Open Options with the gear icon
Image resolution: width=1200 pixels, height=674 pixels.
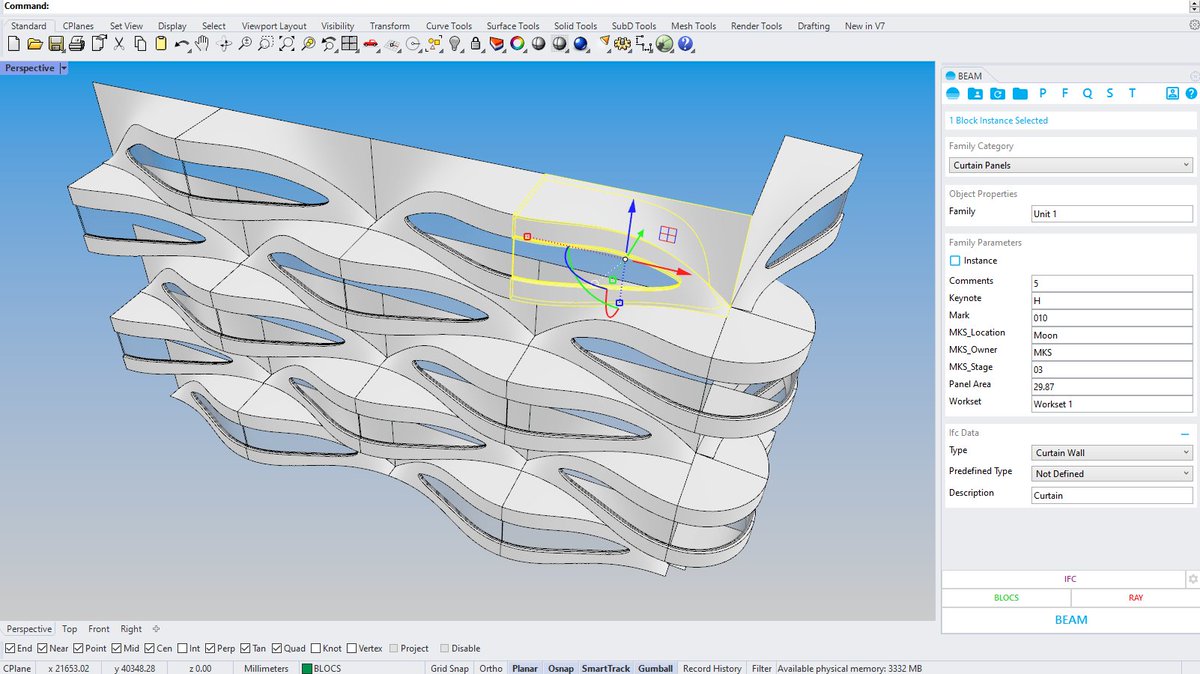pos(623,44)
